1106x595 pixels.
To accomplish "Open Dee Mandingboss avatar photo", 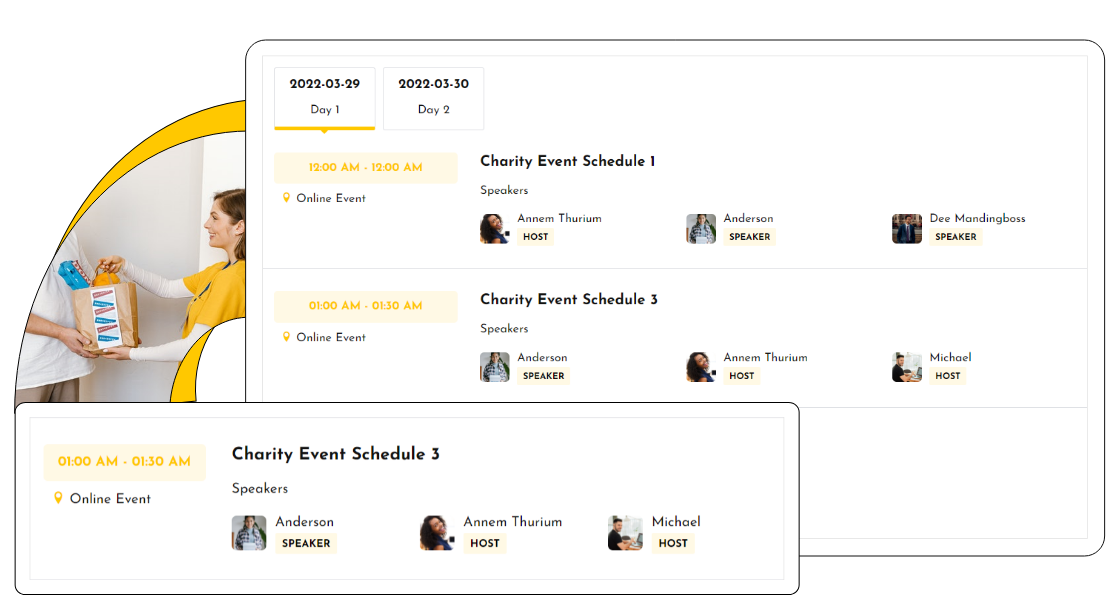I will [907, 228].
